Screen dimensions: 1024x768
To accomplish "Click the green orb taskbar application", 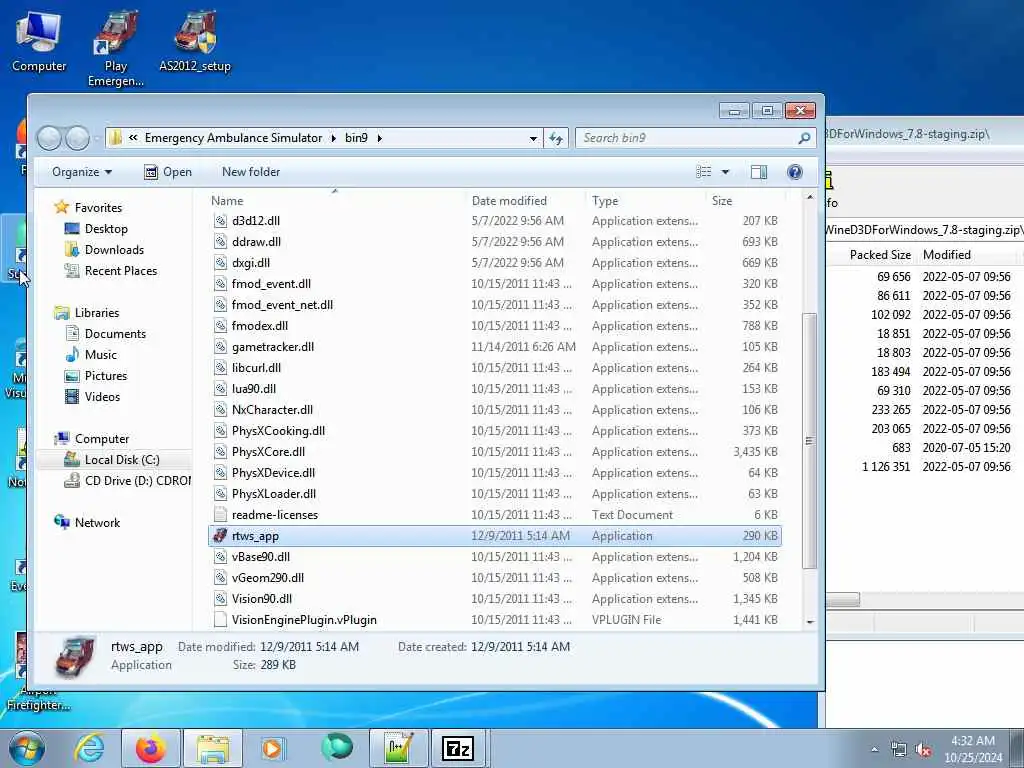I will (336, 747).
